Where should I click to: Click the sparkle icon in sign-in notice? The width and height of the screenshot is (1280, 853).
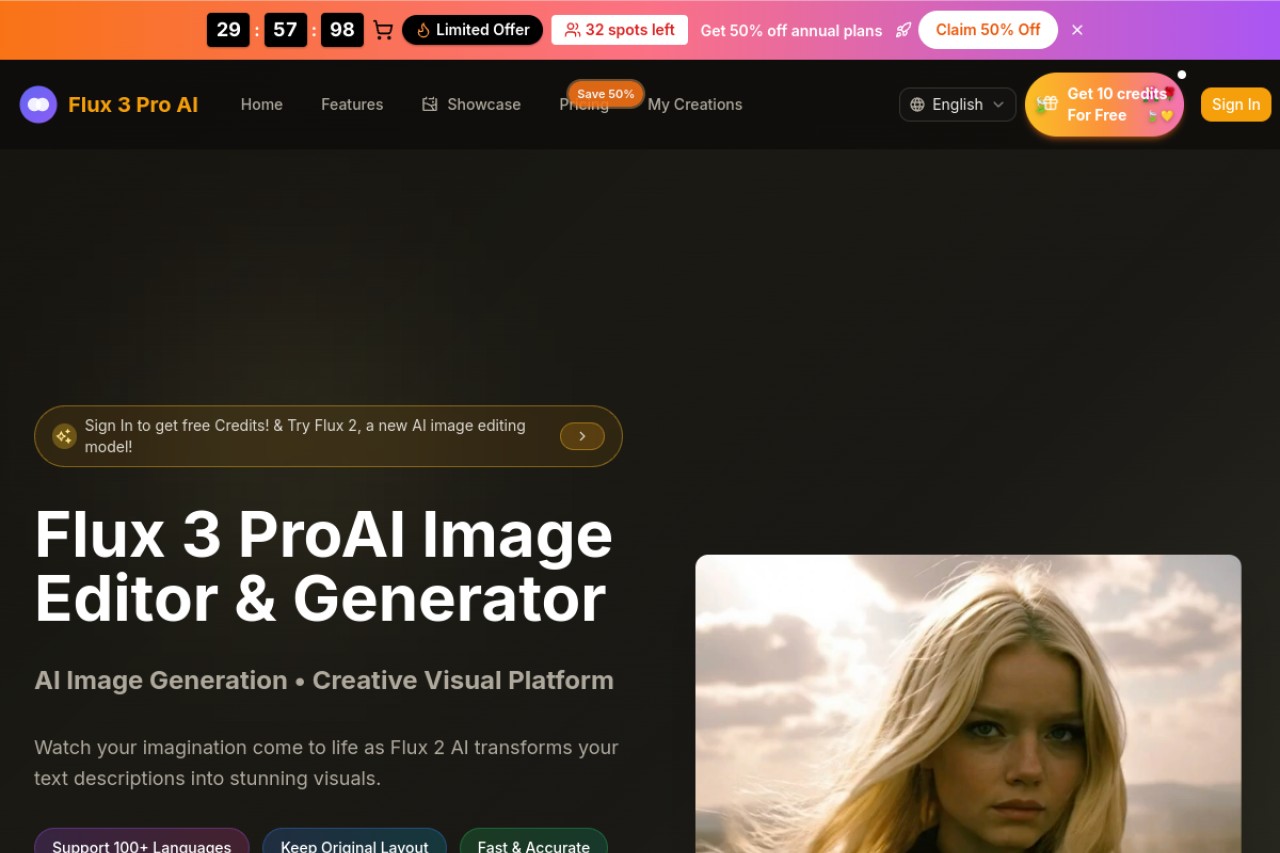coord(65,436)
